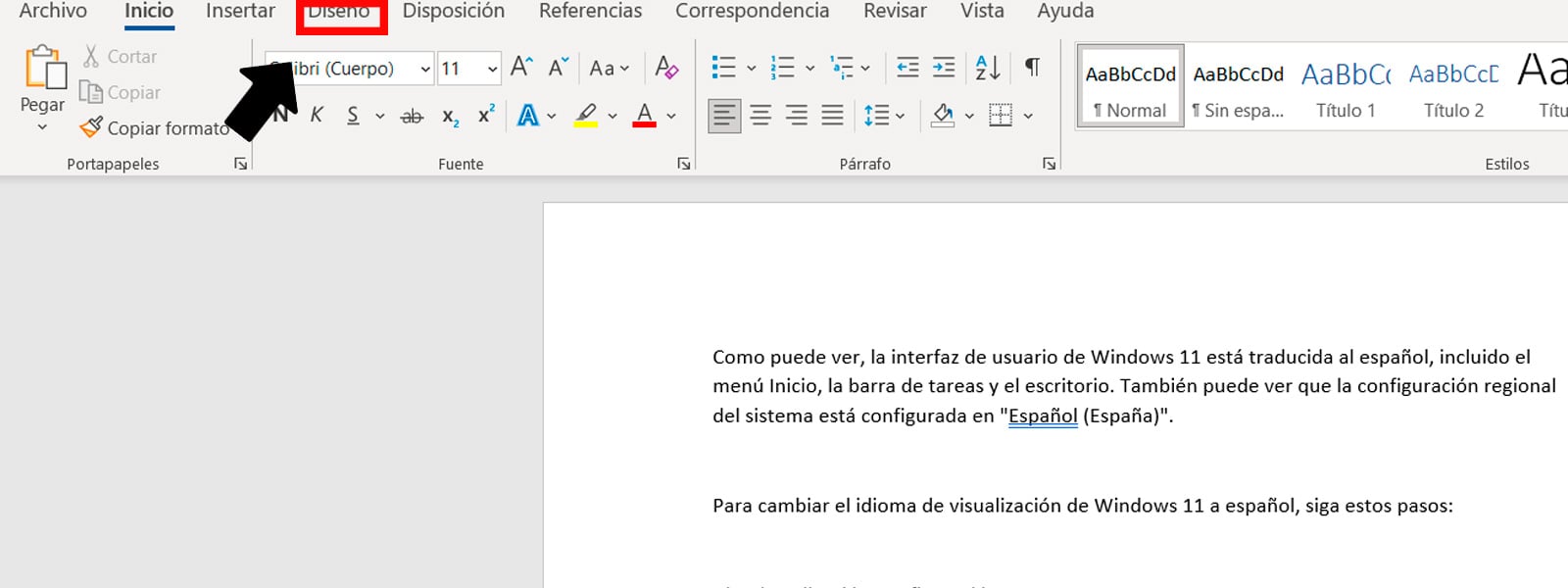Open the font size dropdown
This screenshot has width=1568, height=588.
pyautogui.click(x=492, y=69)
